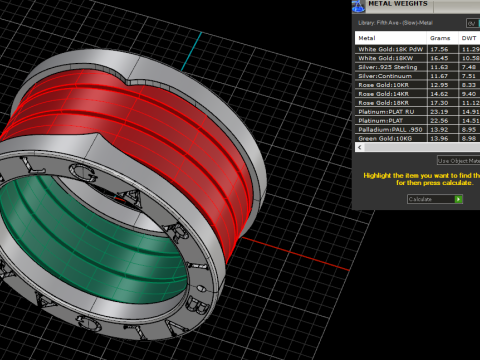Click the 23.19 grams value
This screenshot has height=360, width=480.
tap(439, 112)
